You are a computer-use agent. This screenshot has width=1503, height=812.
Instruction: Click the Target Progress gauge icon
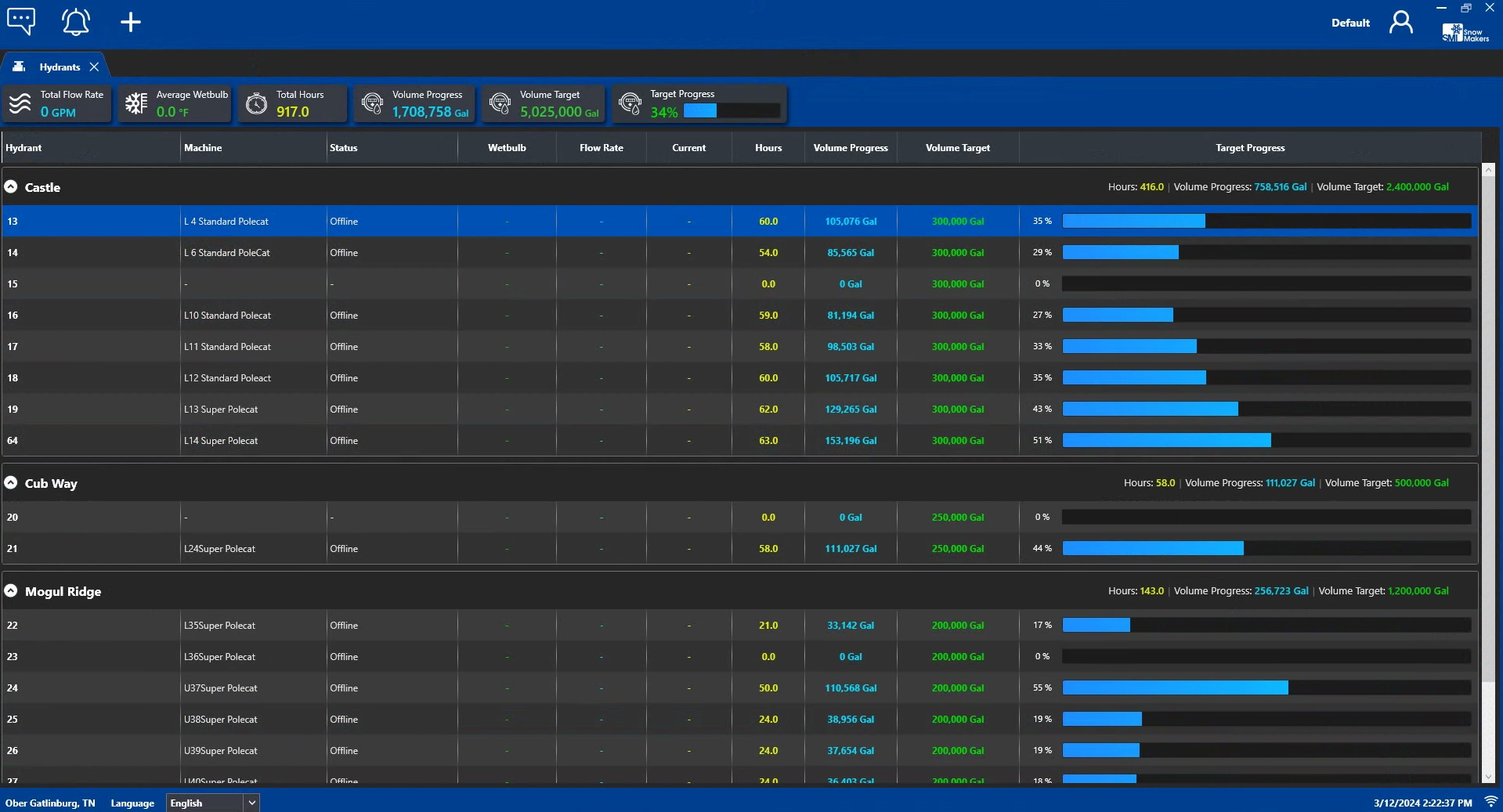coord(630,103)
